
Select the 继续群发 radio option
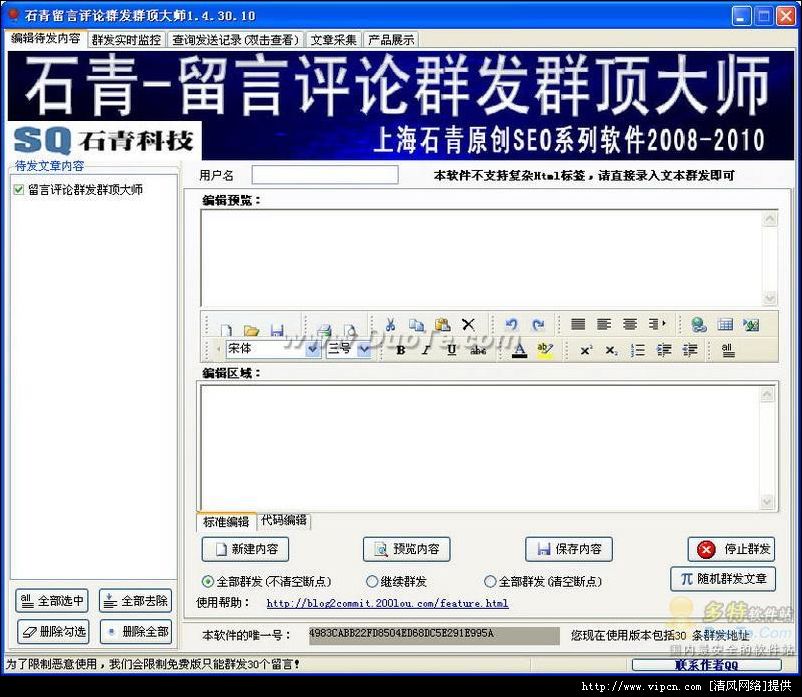coord(372,581)
